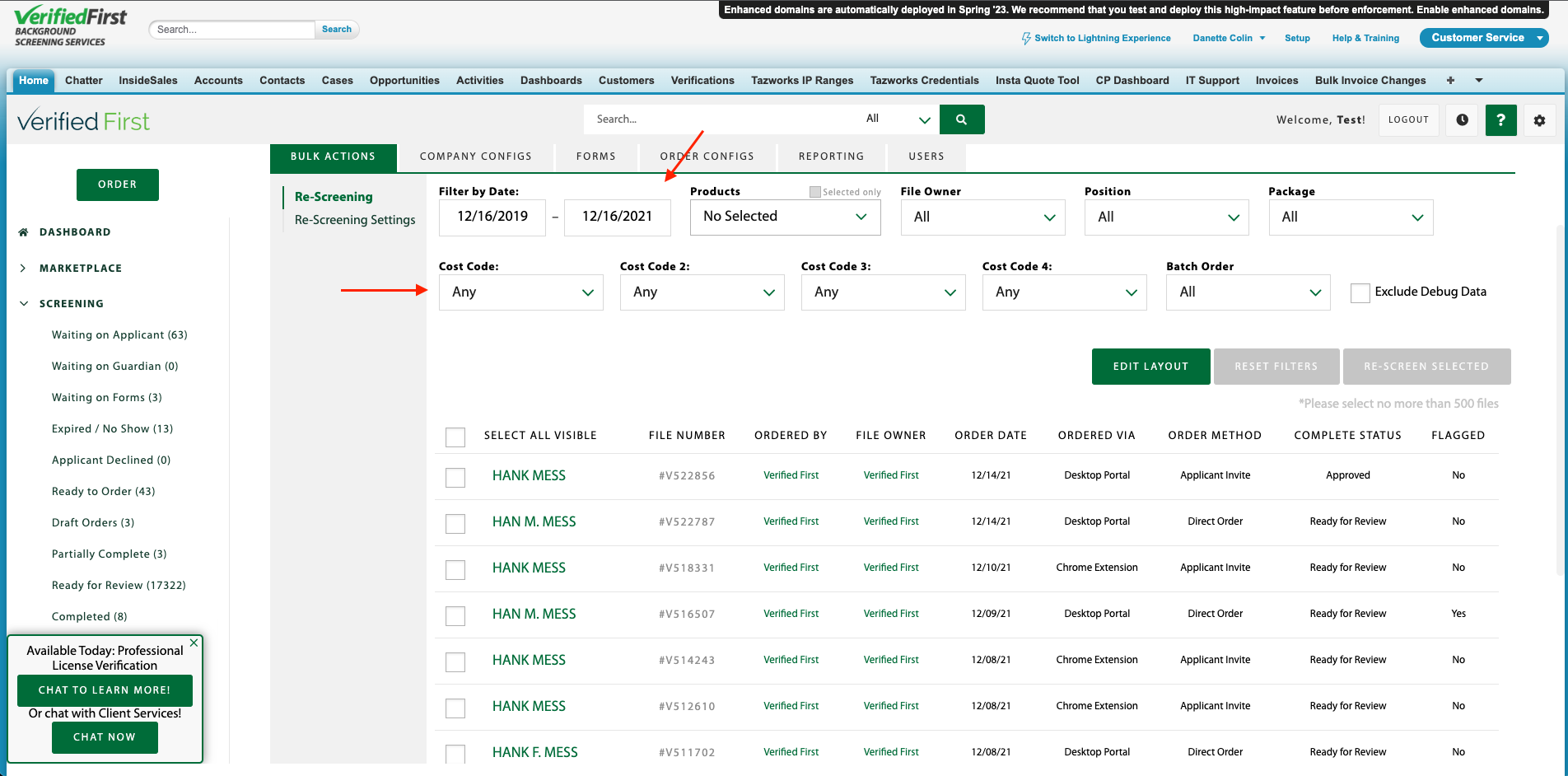
Task: Open the search scope All dropdown
Action: click(x=898, y=119)
